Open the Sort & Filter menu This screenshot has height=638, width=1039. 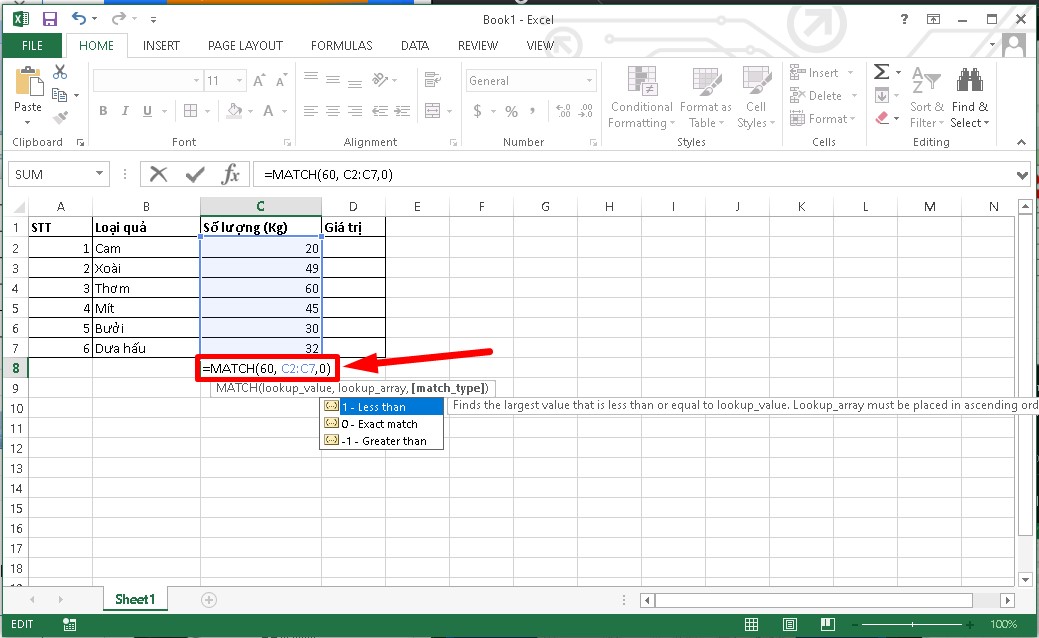[926, 97]
